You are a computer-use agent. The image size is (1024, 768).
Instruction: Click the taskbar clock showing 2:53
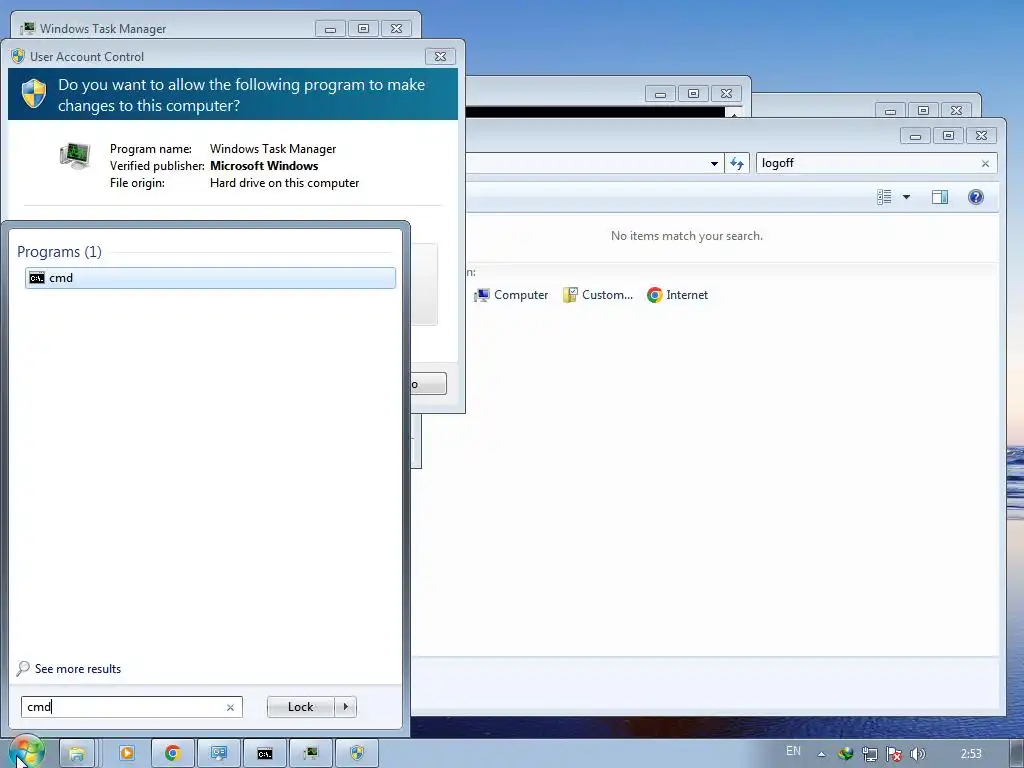coord(971,754)
